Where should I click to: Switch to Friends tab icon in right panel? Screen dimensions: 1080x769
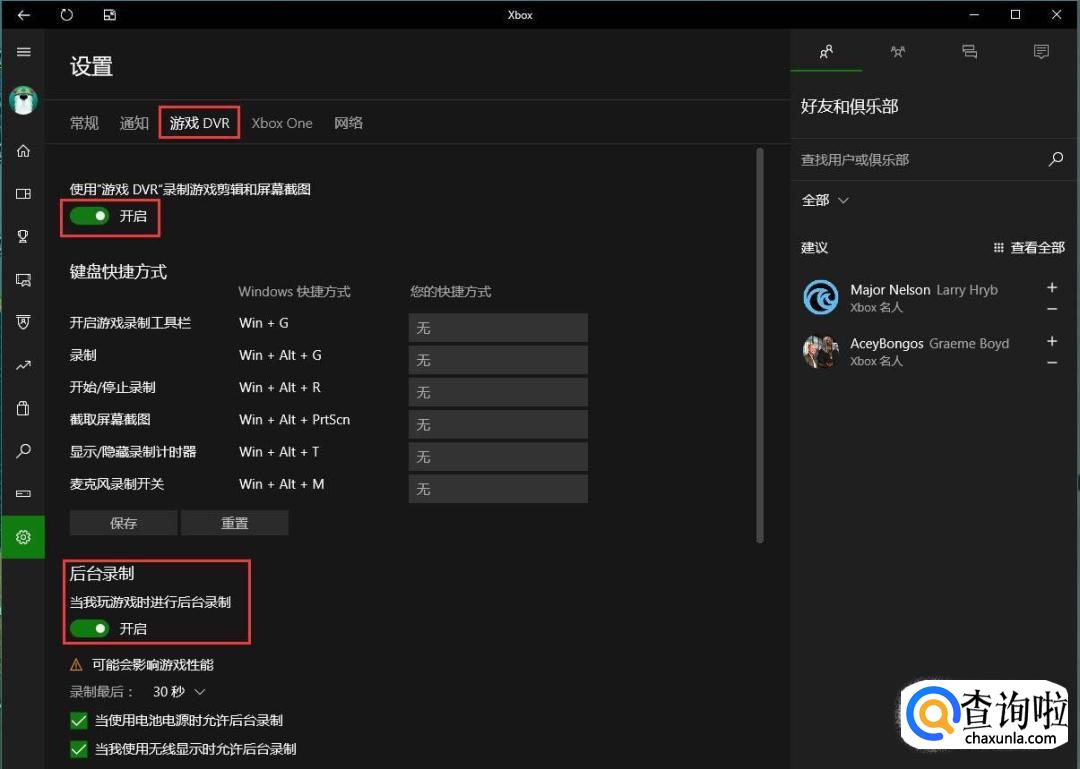(x=827, y=52)
